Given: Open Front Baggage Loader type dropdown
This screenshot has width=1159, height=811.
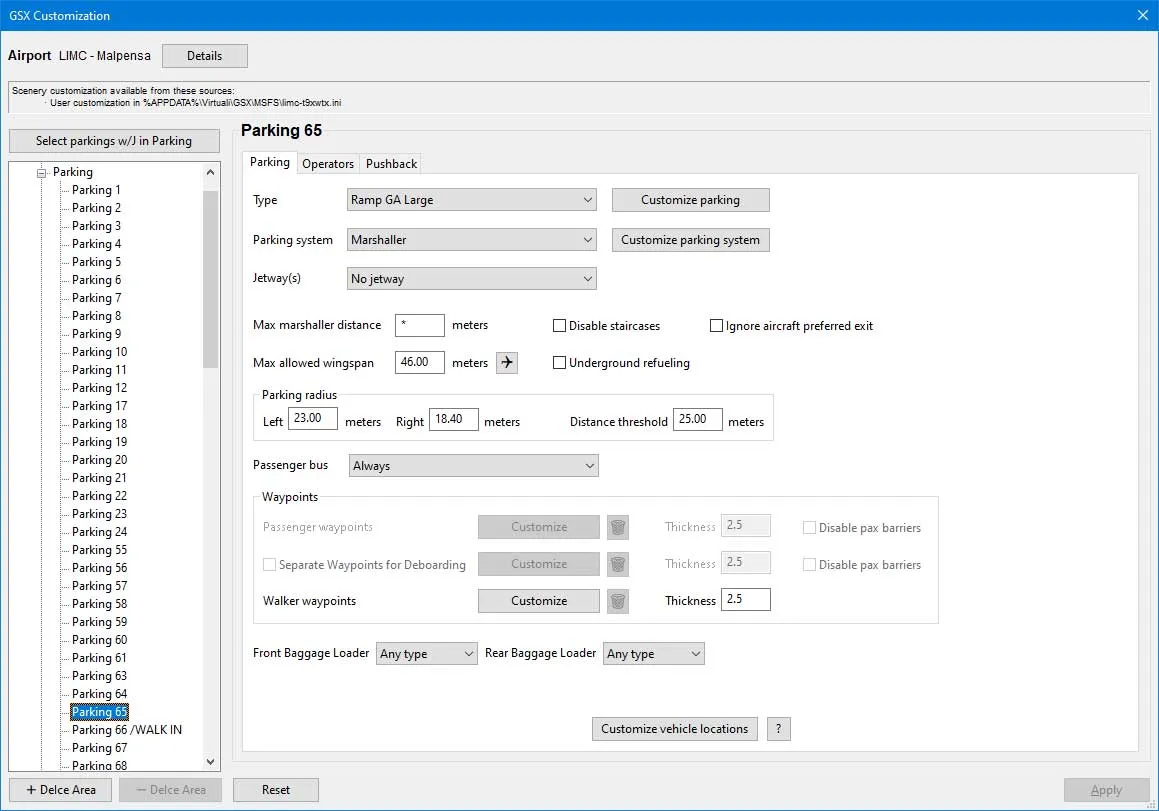Looking at the screenshot, I should click(427, 654).
